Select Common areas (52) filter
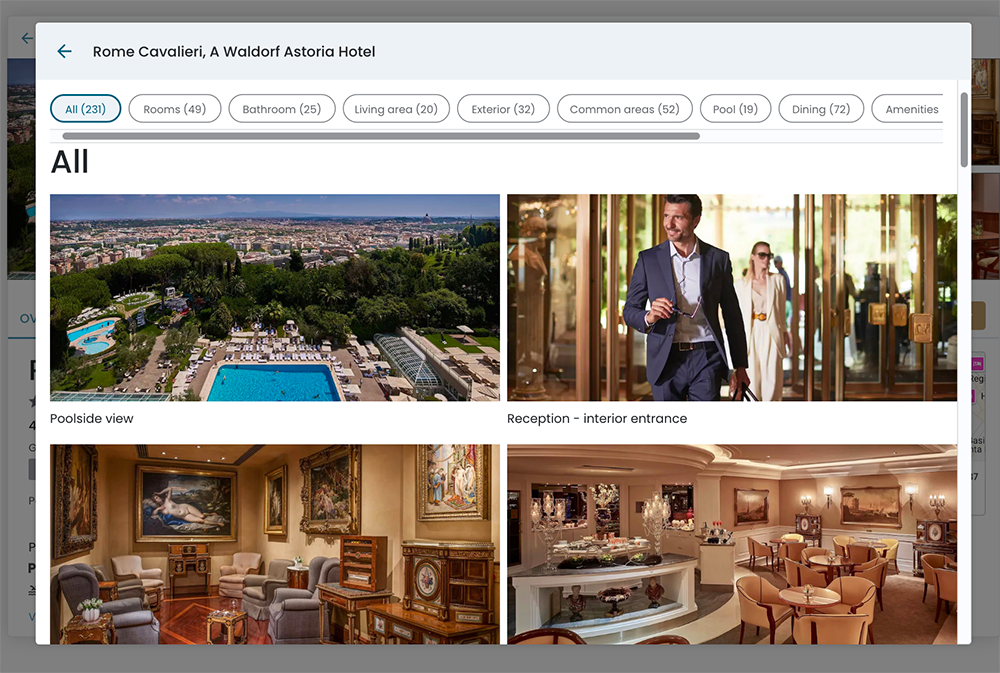Image resolution: width=1000 pixels, height=673 pixels. [623, 109]
